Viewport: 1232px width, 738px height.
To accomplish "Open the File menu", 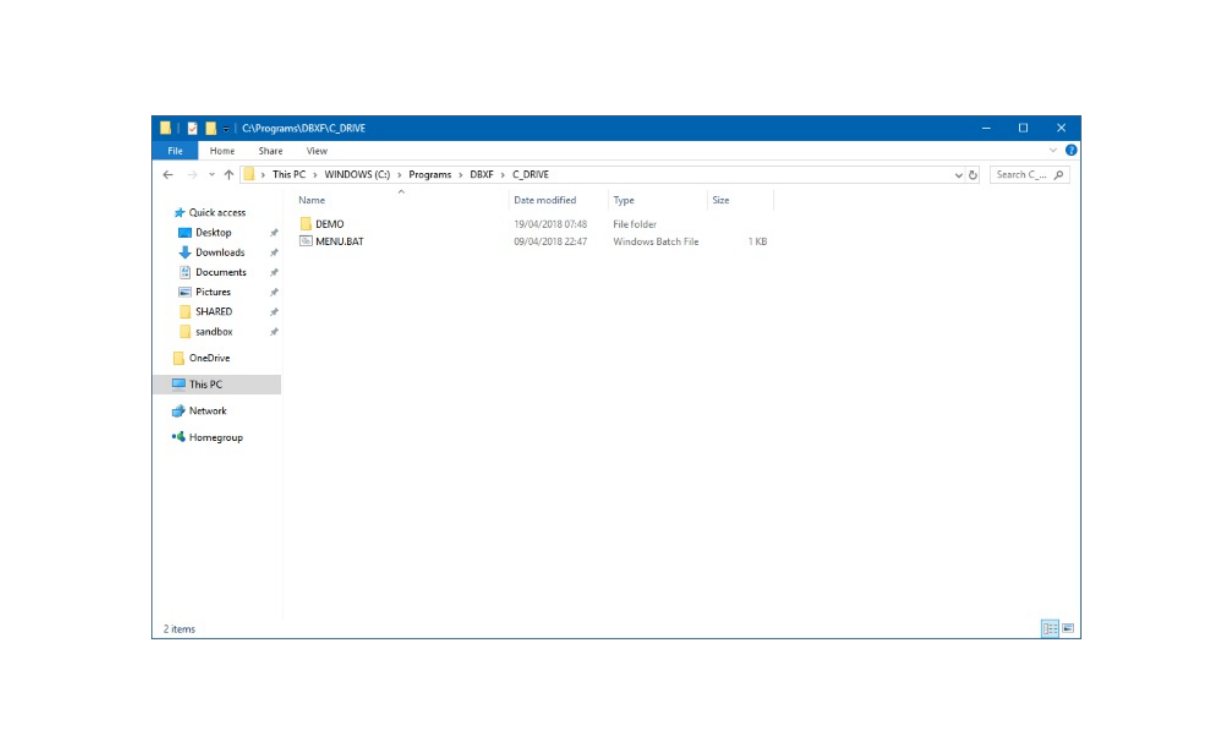I will (175, 151).
